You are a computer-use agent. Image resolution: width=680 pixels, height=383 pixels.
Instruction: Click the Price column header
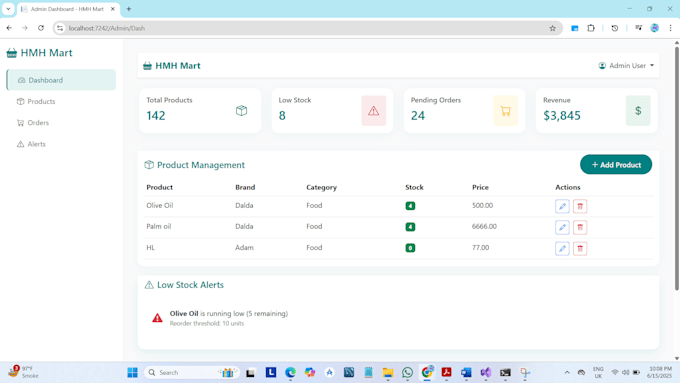(480, 187)
